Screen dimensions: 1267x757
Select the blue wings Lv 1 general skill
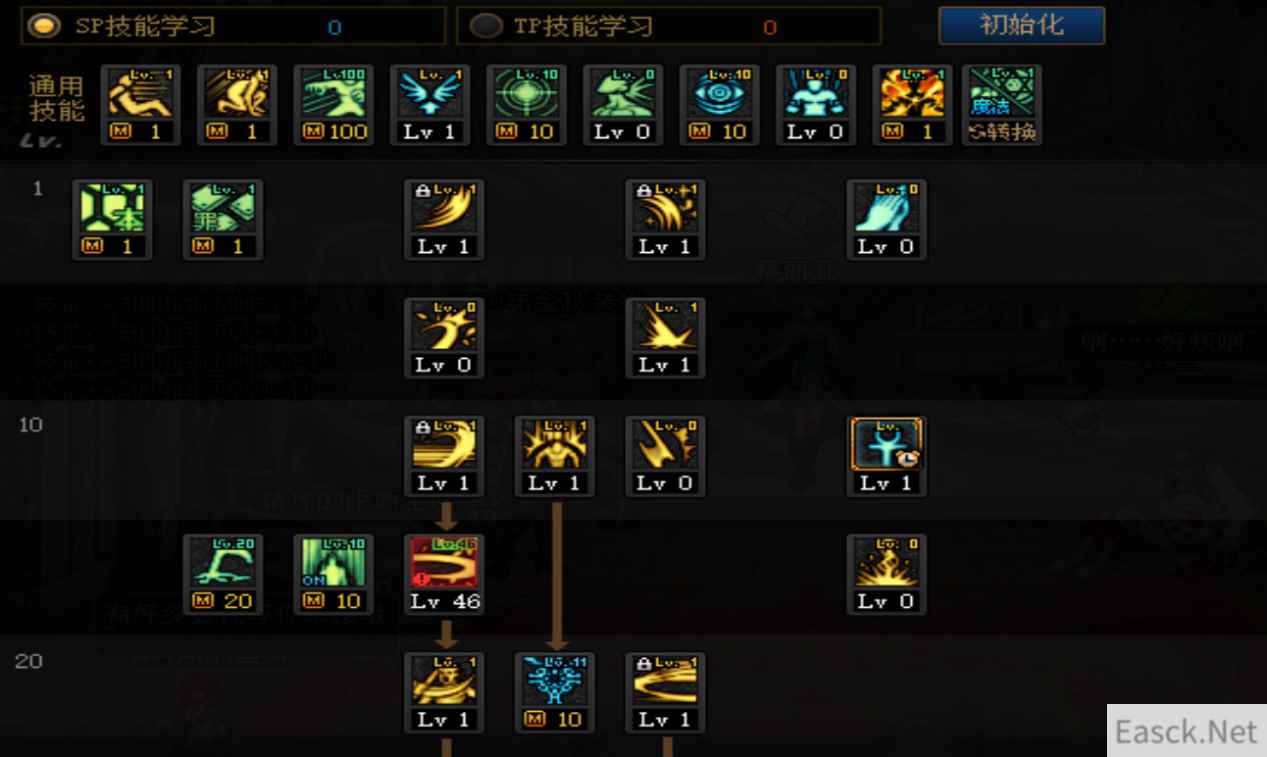coord(429,105)
